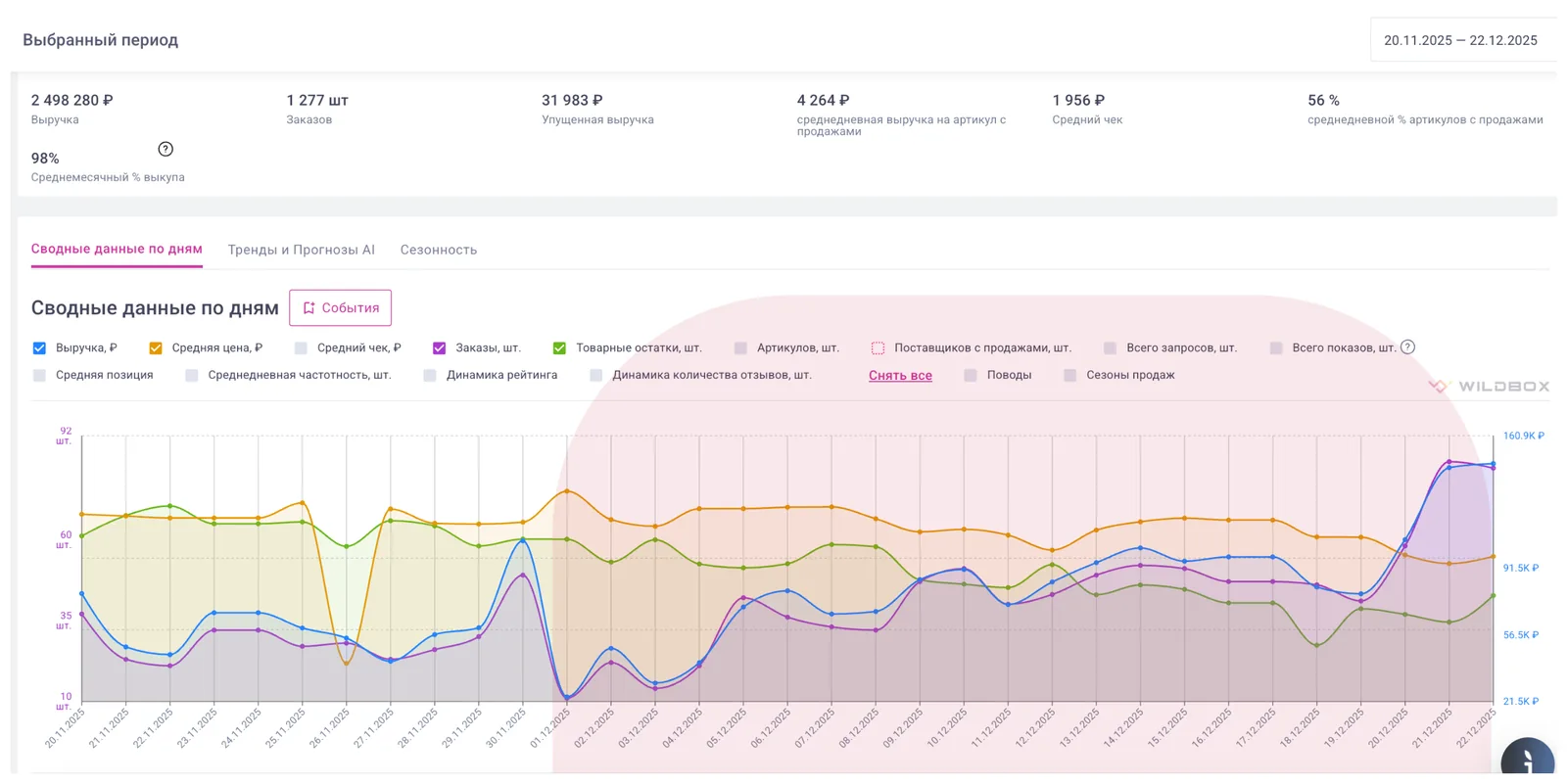
Task: Toggle the Выручка, ₽ checkbox
Action: [39, 347]
